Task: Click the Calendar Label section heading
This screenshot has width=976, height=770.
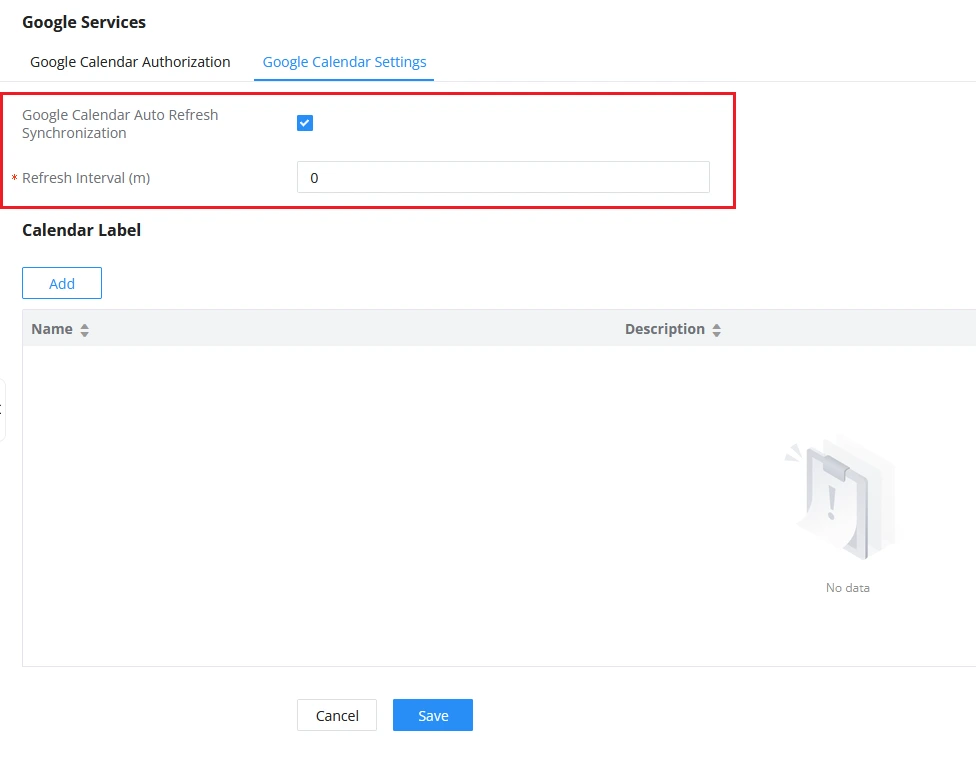Action: pyautogui.click(x=82, y=230)
